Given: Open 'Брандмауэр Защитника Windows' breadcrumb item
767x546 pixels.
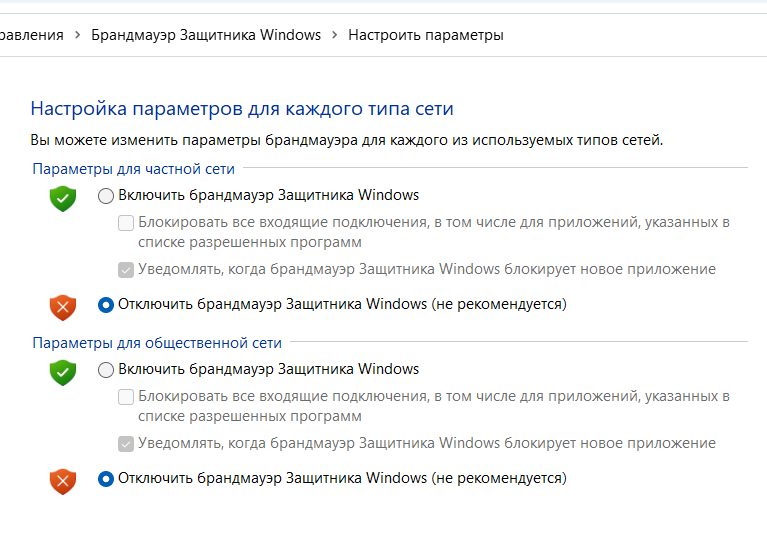Looking at the screenshot, I should (206, 35).
